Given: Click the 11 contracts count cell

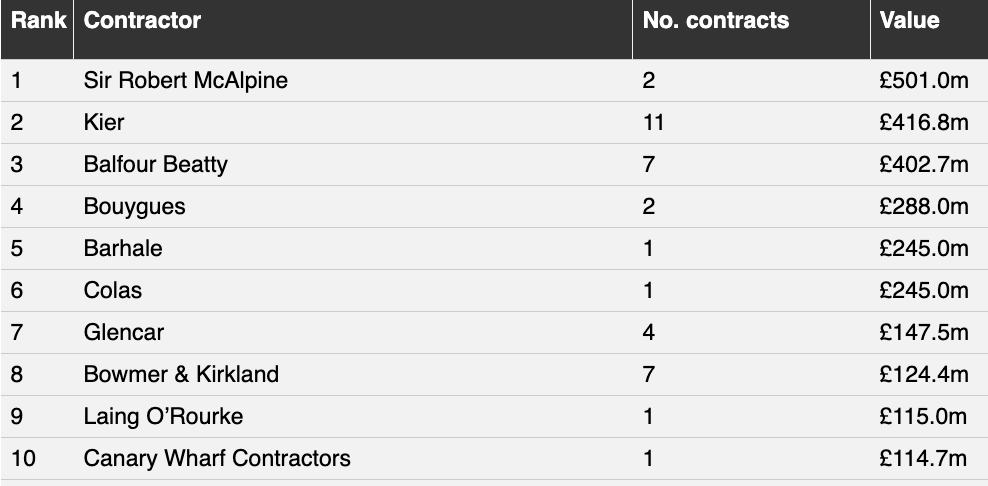Looking at the screenshot, I should click(653, 122).
